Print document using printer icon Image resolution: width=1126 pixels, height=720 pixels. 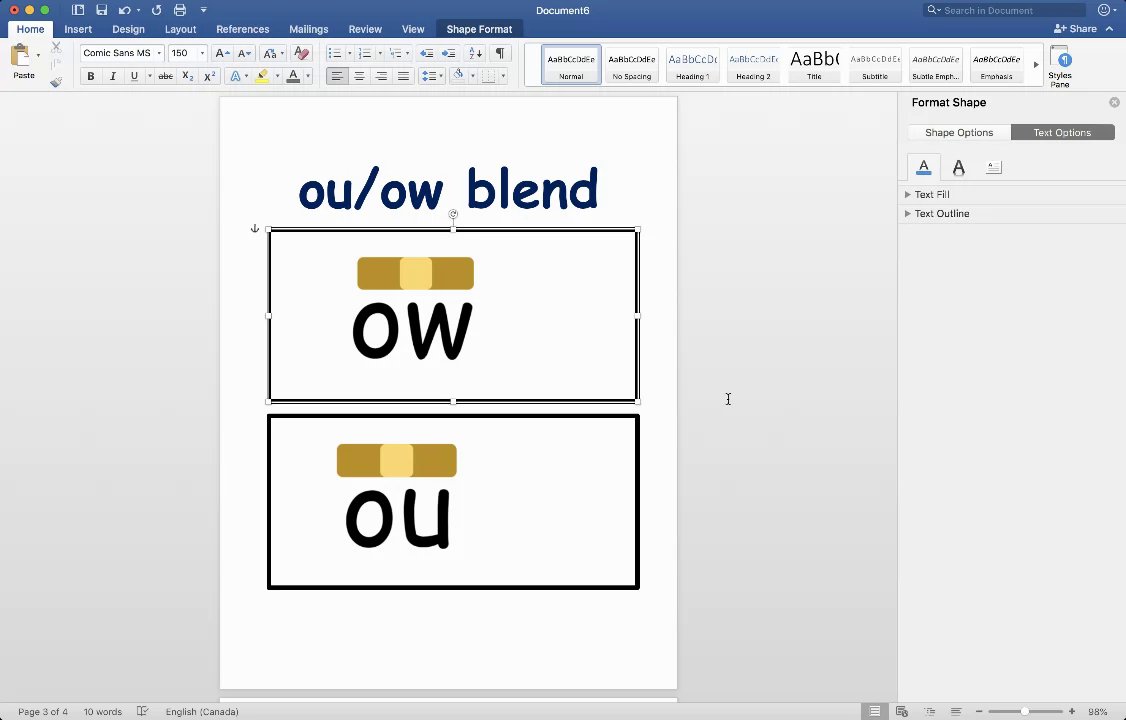coord(180,10)
